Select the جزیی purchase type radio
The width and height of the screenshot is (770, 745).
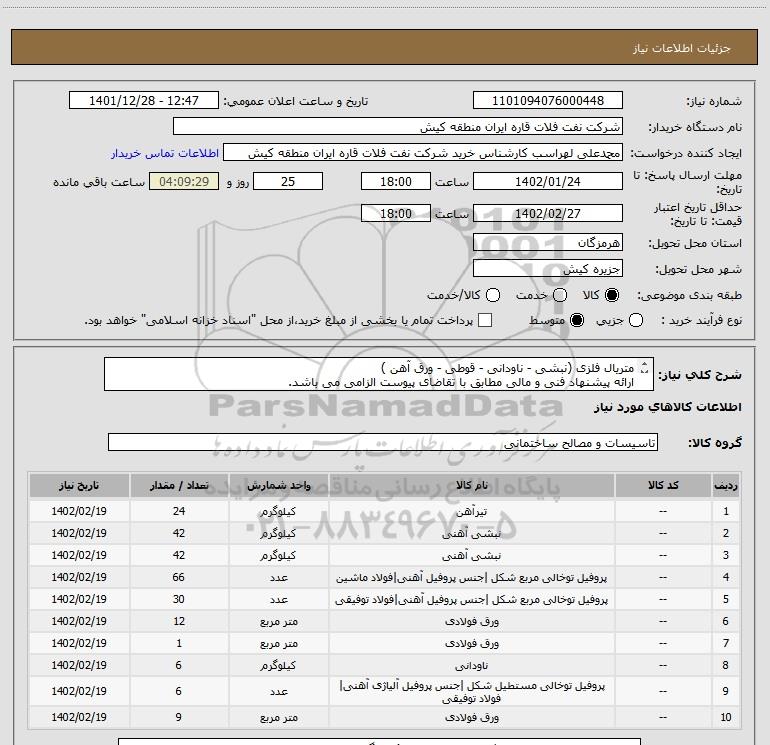[636, 321]
